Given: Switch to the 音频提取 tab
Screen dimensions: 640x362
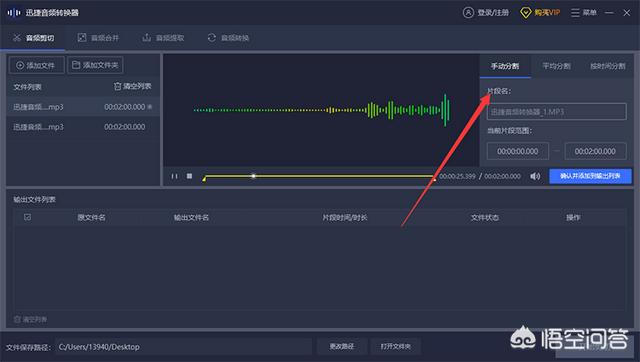Looking at the screenshot, I should point(163,38).
